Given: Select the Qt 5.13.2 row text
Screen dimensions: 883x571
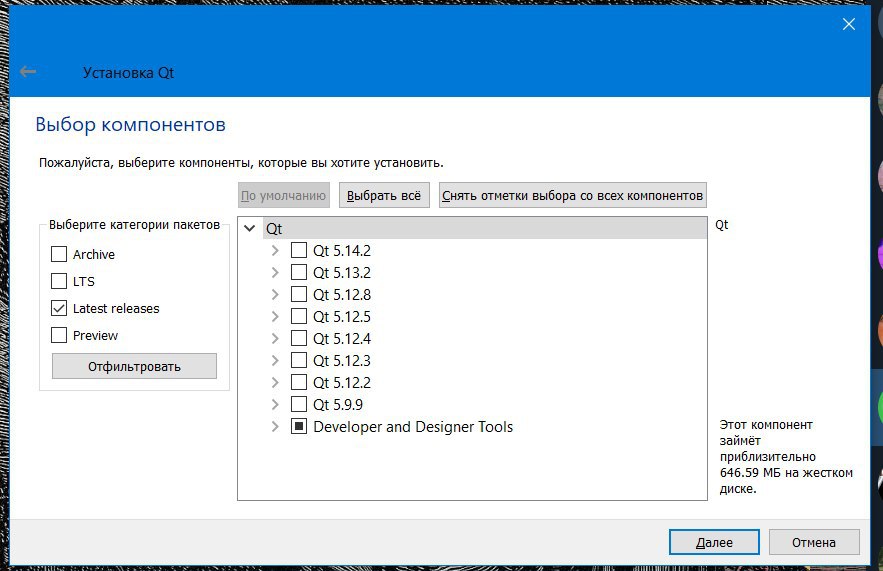Looking at the screenshot, I should point(342,272).
